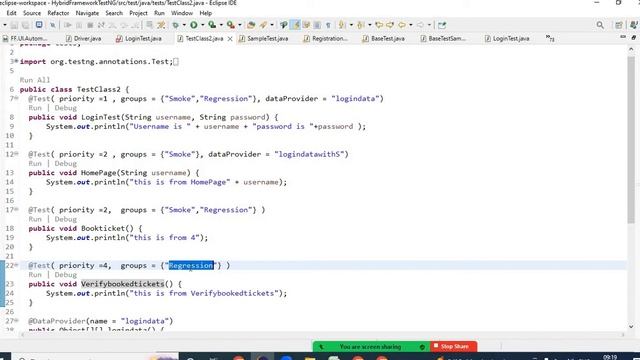Click Run above the Bookticket method
Viewport: 640px width, 360px height.
35,219
